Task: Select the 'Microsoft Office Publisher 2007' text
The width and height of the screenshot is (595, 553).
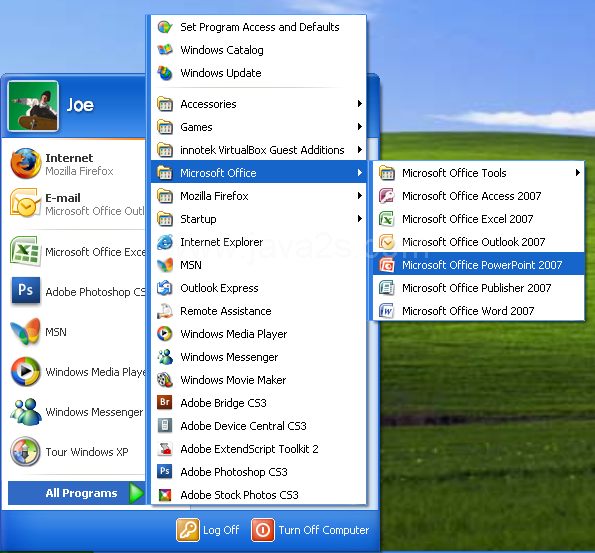Action: [477, 288]
